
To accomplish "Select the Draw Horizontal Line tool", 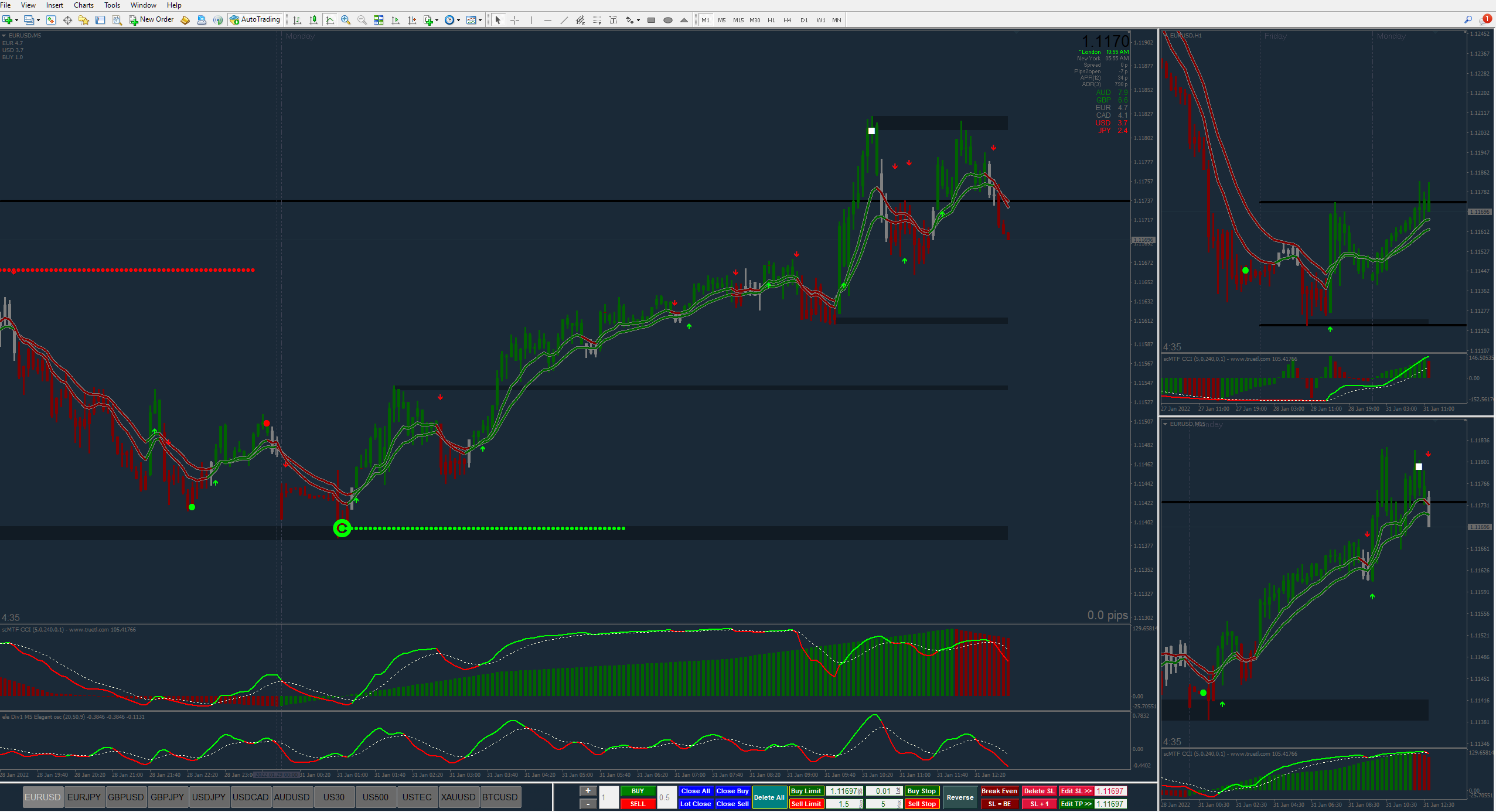I will tap(547, 20).
